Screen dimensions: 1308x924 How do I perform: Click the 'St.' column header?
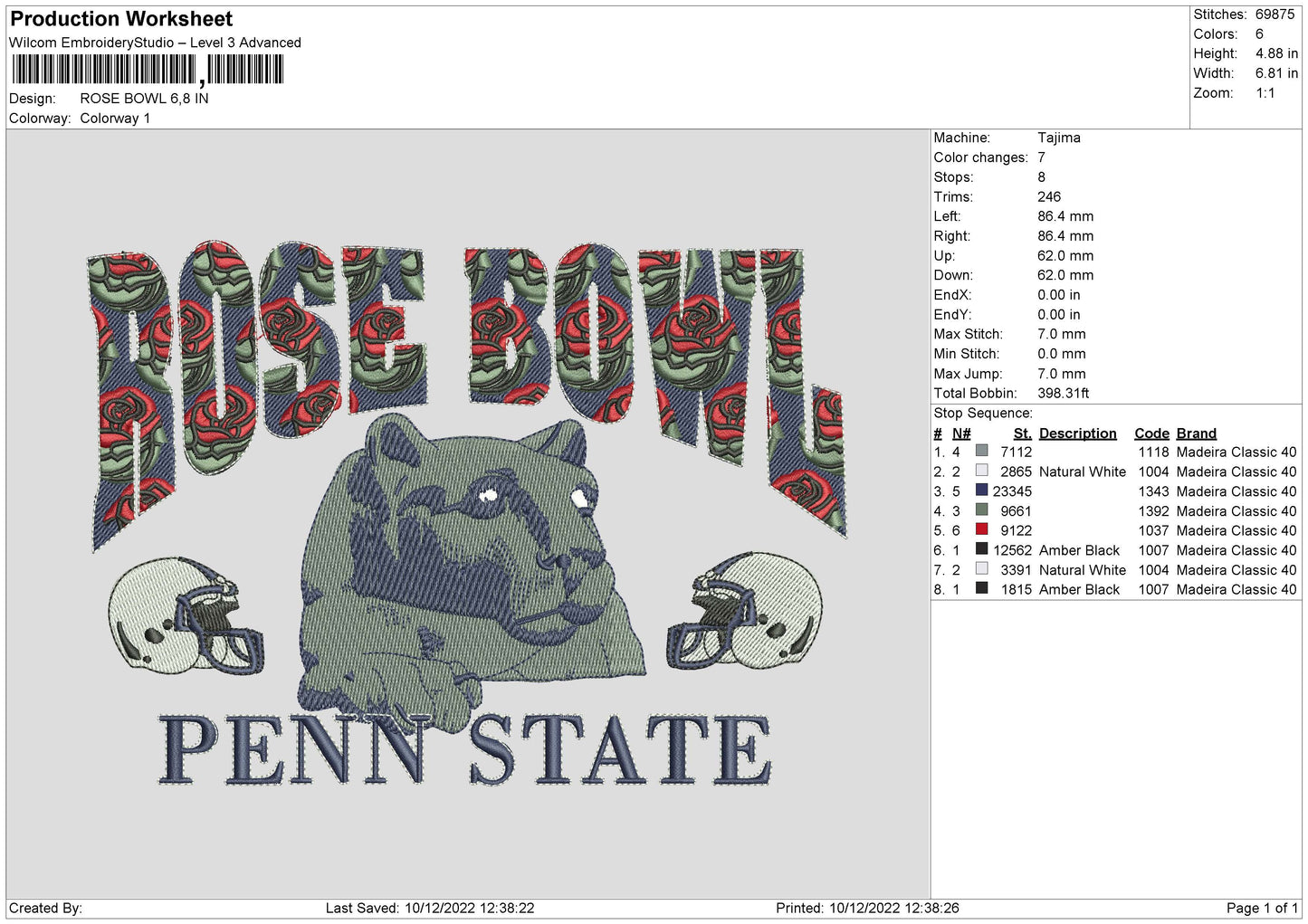pyautogui.click(x=1022, y=433)
